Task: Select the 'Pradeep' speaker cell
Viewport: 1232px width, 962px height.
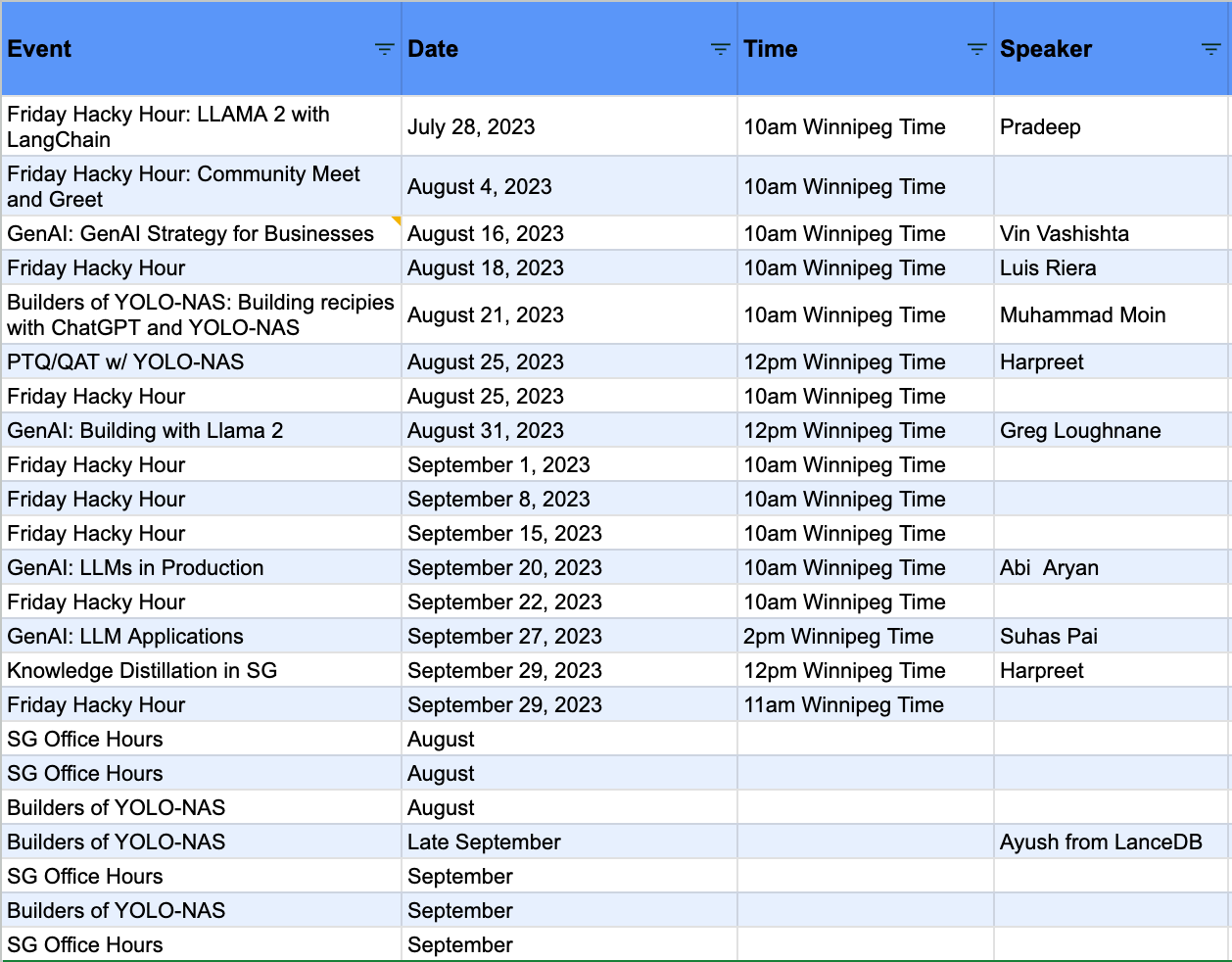Action: [x=1112, y=126]
